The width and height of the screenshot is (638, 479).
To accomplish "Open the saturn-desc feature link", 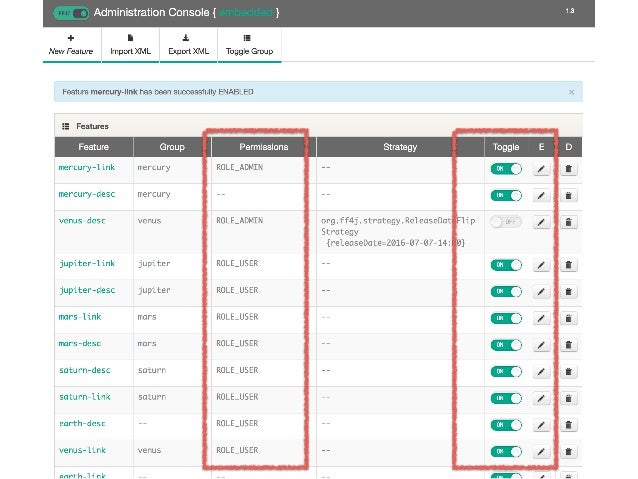I will [85, 370].
